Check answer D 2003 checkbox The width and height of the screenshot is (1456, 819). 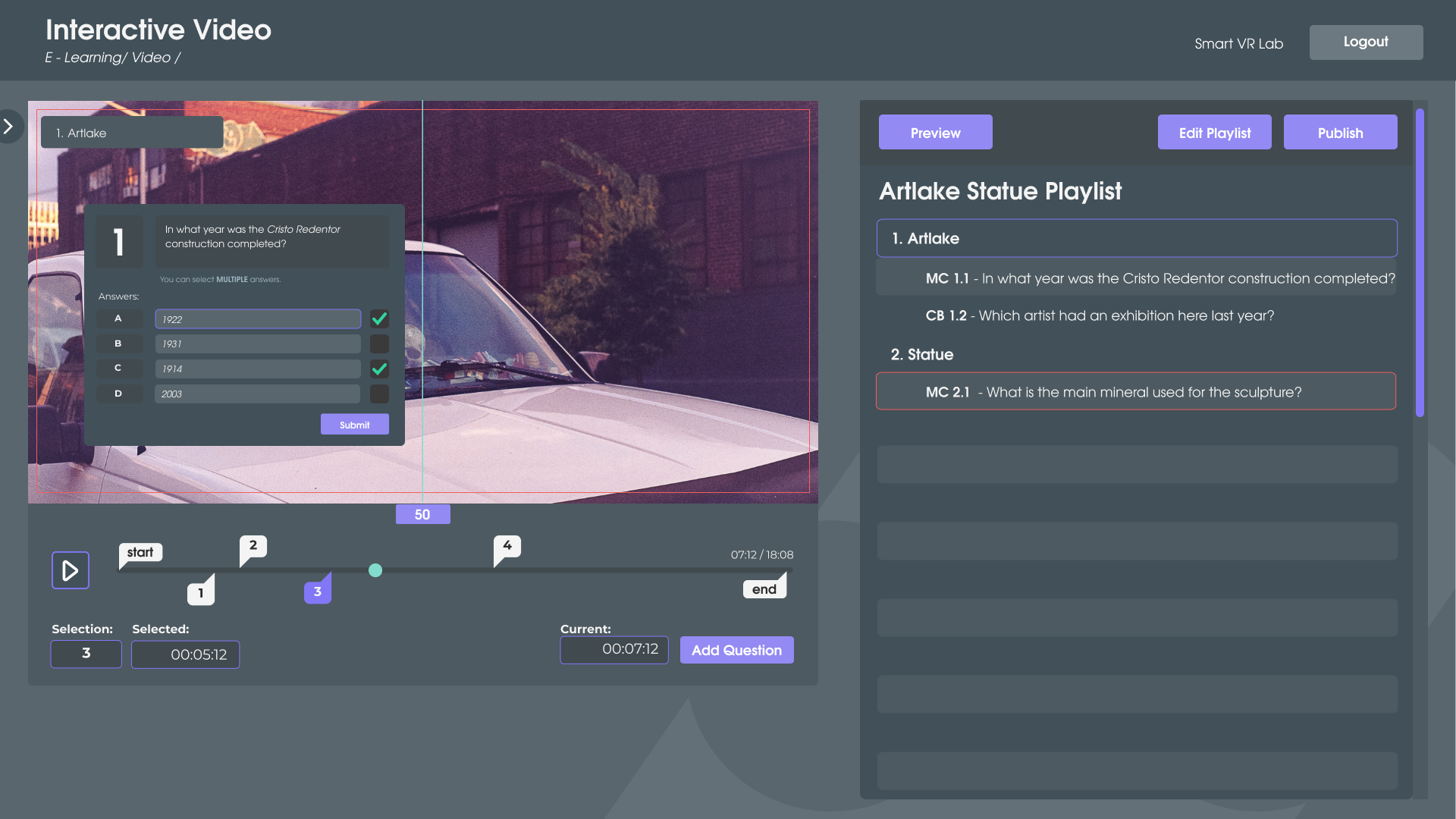coord(379,394)
